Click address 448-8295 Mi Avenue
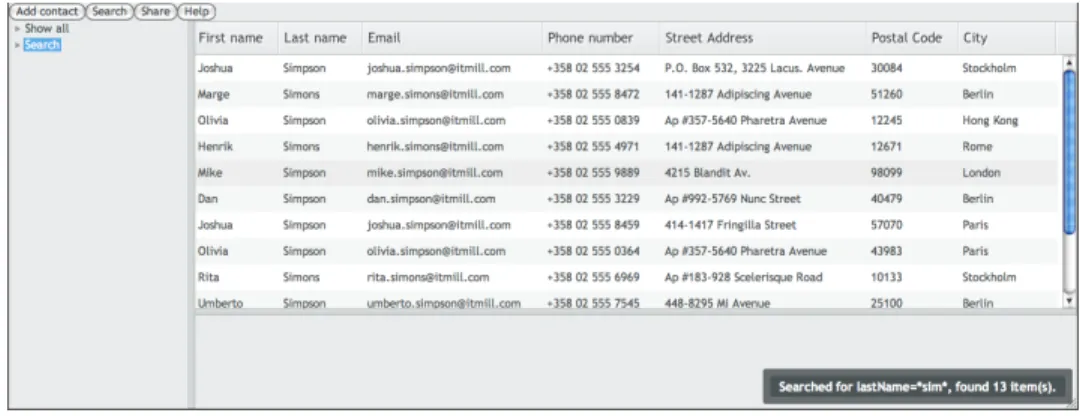The image size is (1080, 416). pos(717,303)
